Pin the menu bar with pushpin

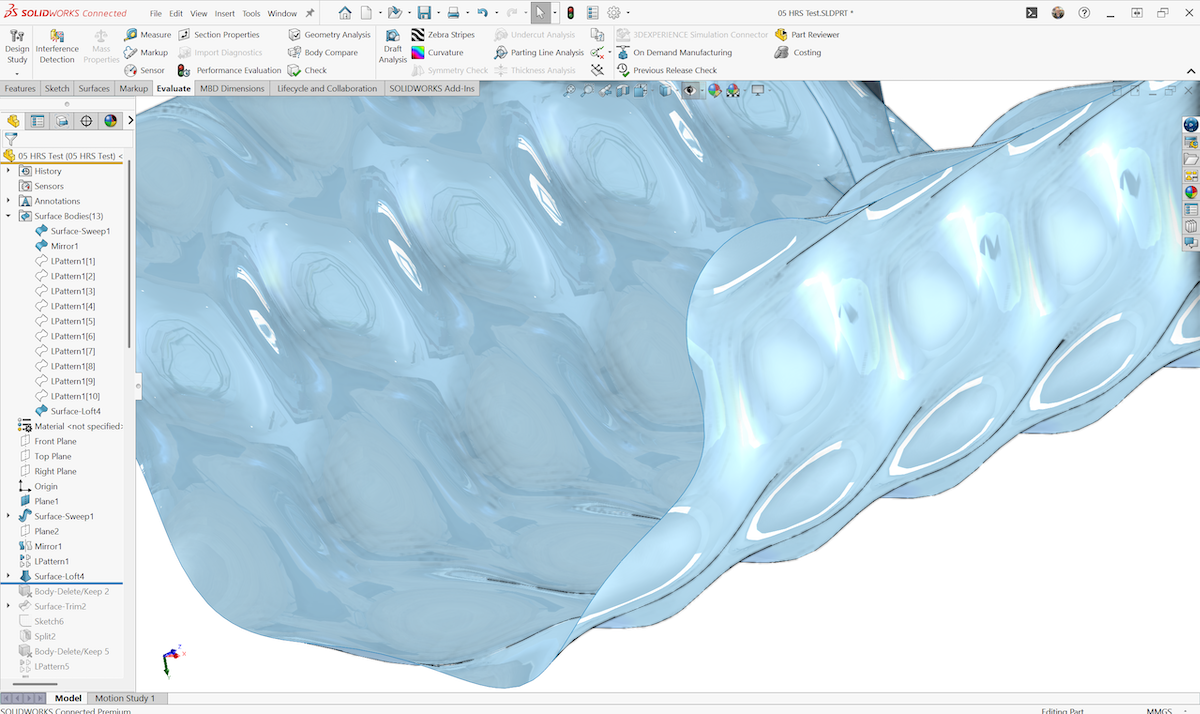pyautogui.click(x=310, y=14)
